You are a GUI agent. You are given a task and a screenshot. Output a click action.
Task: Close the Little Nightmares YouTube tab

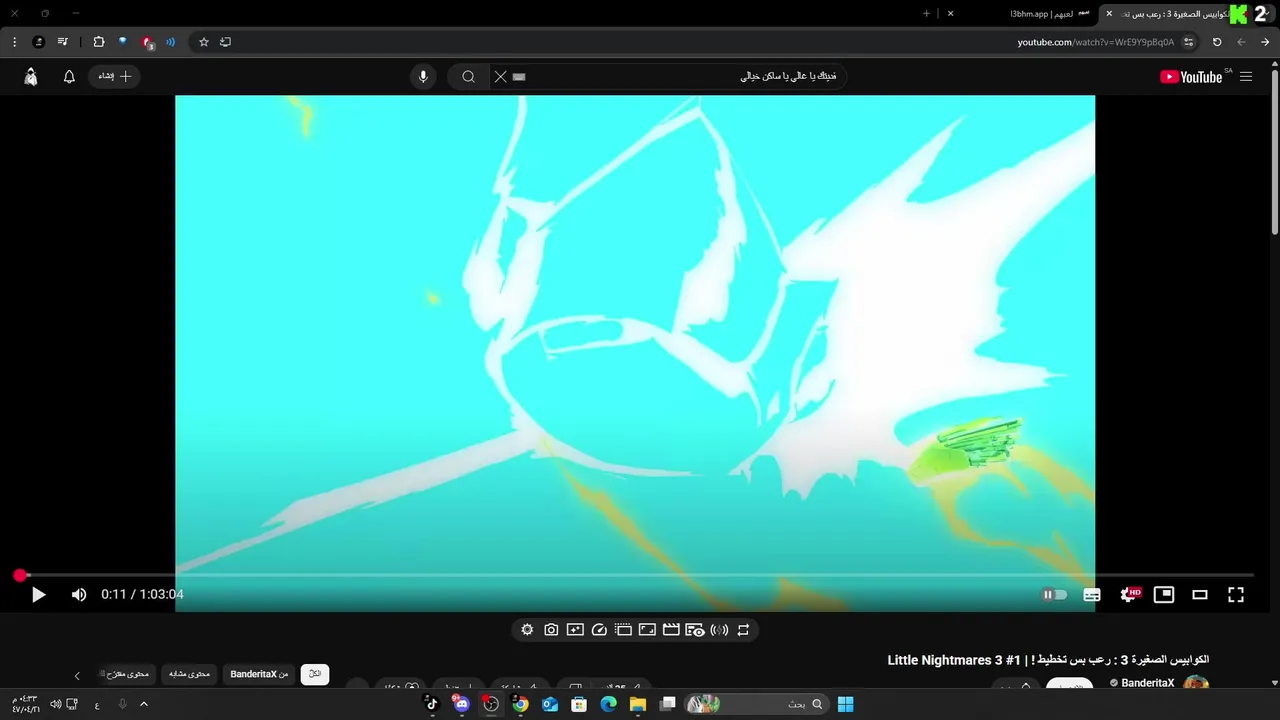pos(1109,14)
